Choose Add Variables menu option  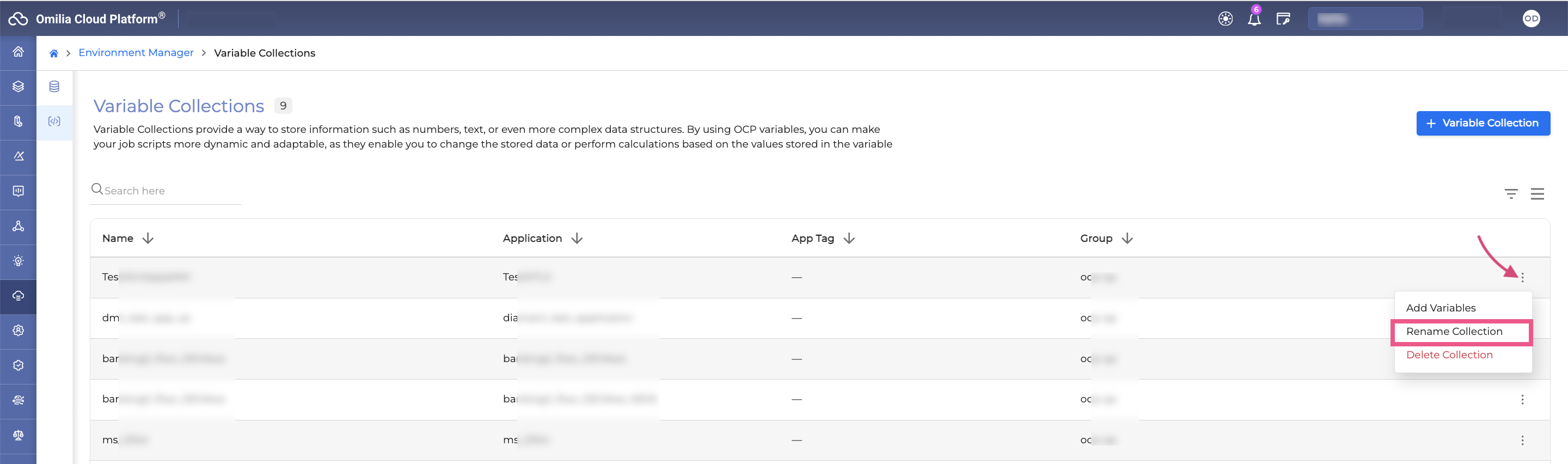click(1440, 308)
